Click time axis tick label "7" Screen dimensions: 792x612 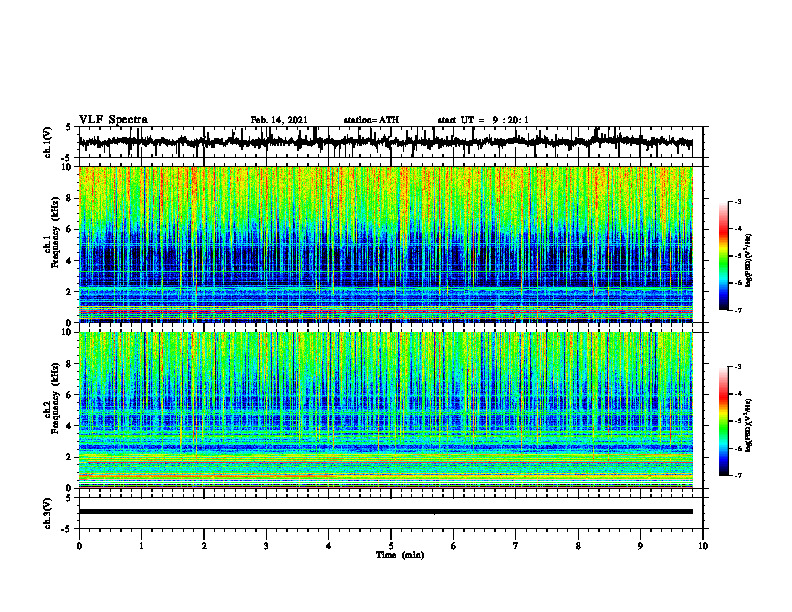click(516, 546)
